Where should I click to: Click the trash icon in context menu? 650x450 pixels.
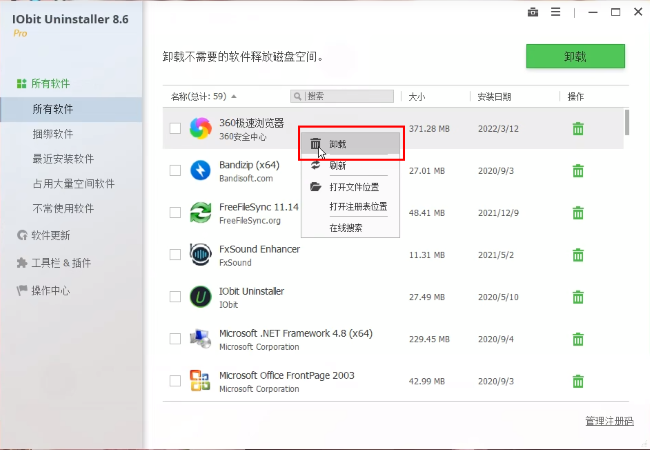tap(315, 144)
